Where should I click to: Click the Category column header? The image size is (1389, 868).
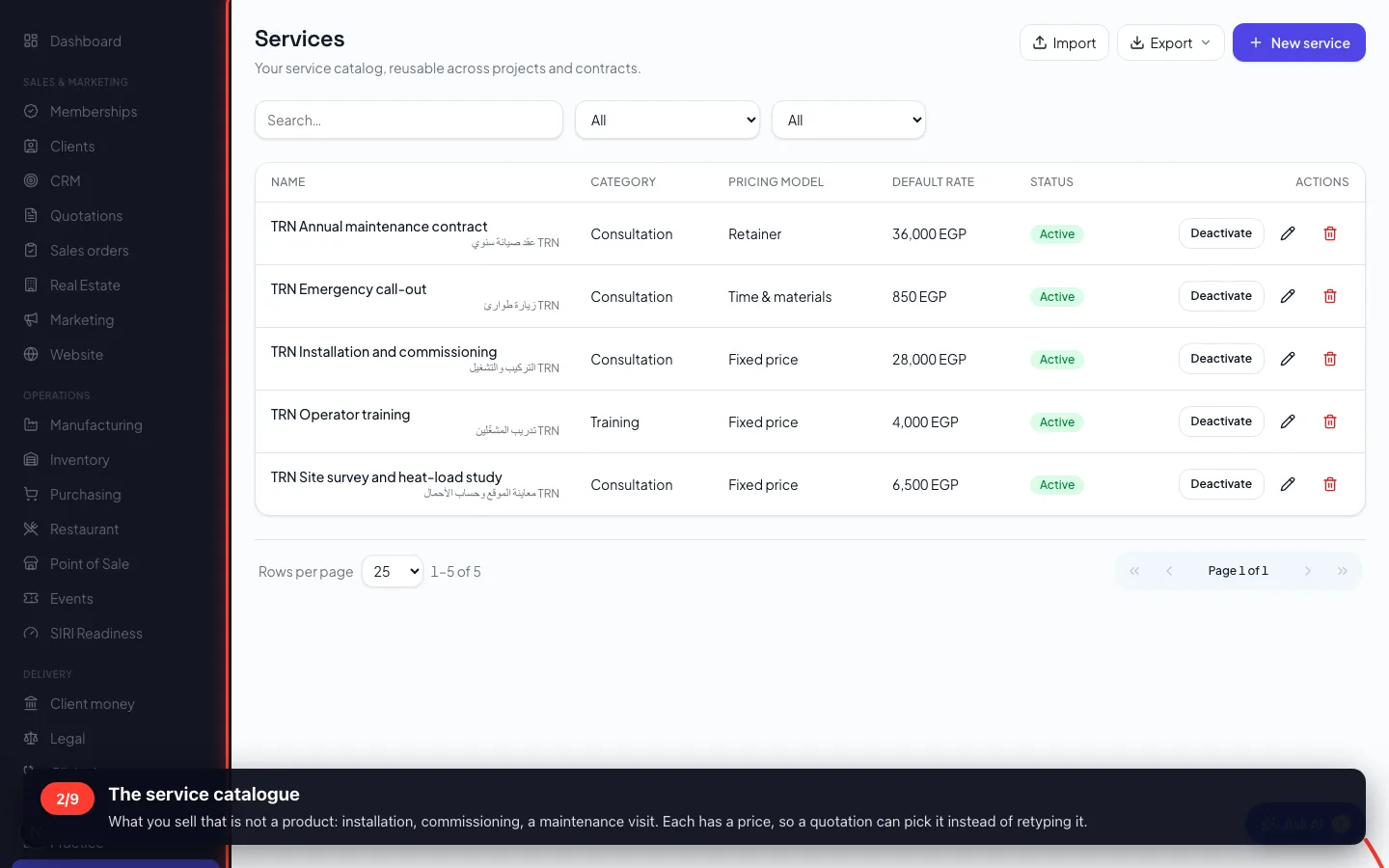[x=623, y=182]
